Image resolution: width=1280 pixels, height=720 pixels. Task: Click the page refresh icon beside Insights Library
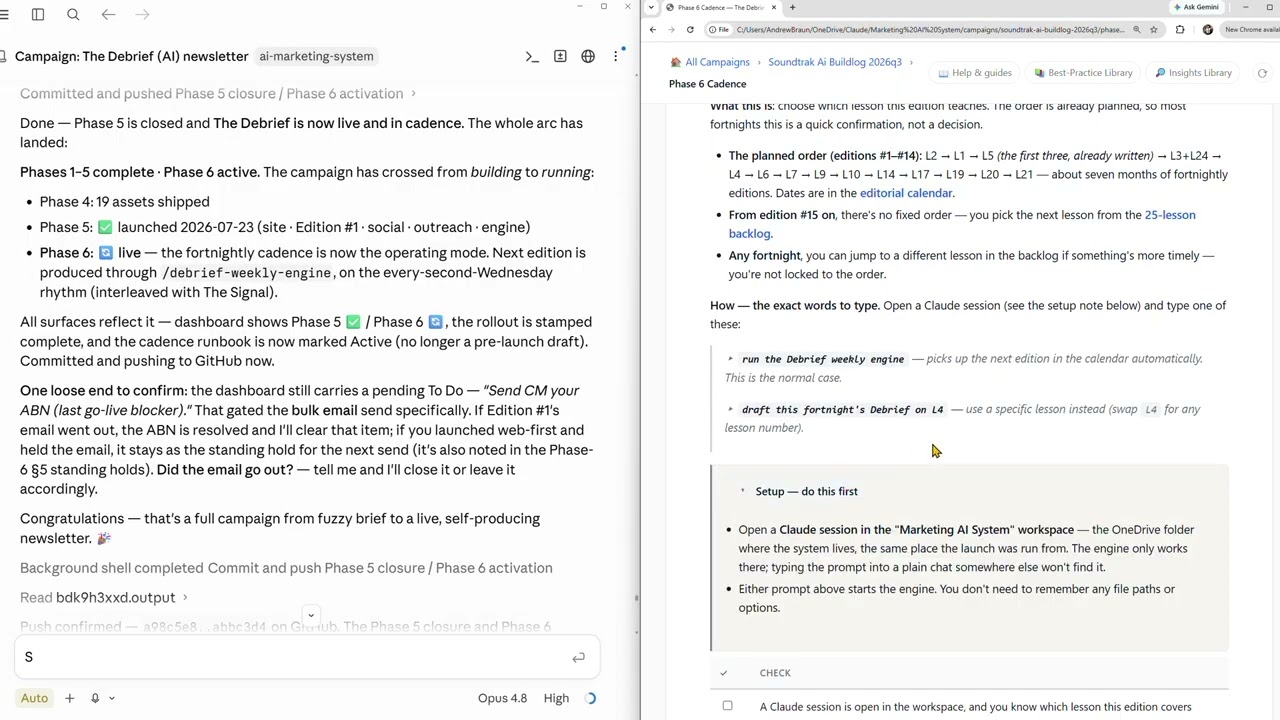pyautogui.click(x=1262, y=73)
